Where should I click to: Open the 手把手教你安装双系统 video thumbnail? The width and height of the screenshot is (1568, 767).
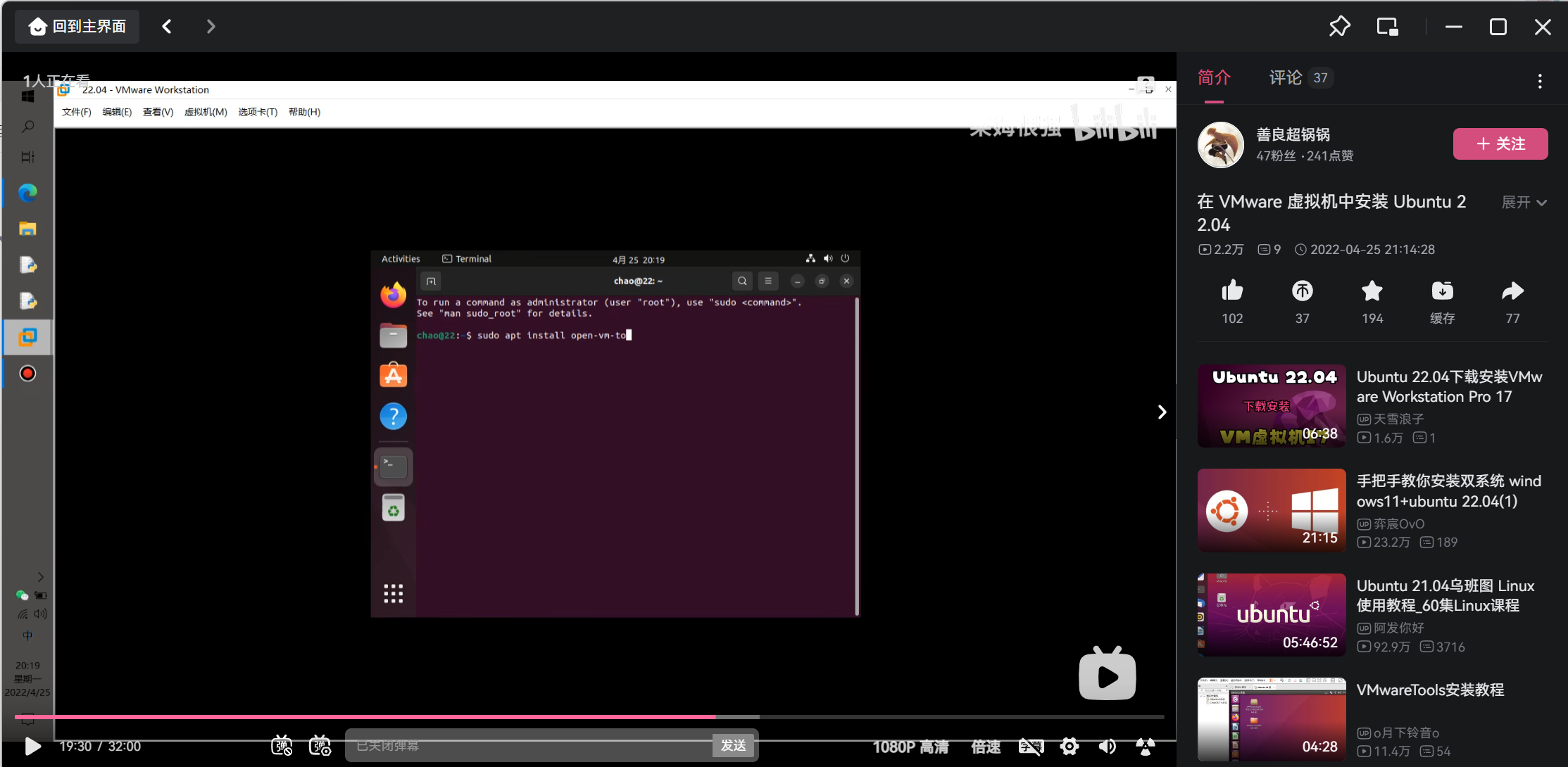click(1272, 510)
